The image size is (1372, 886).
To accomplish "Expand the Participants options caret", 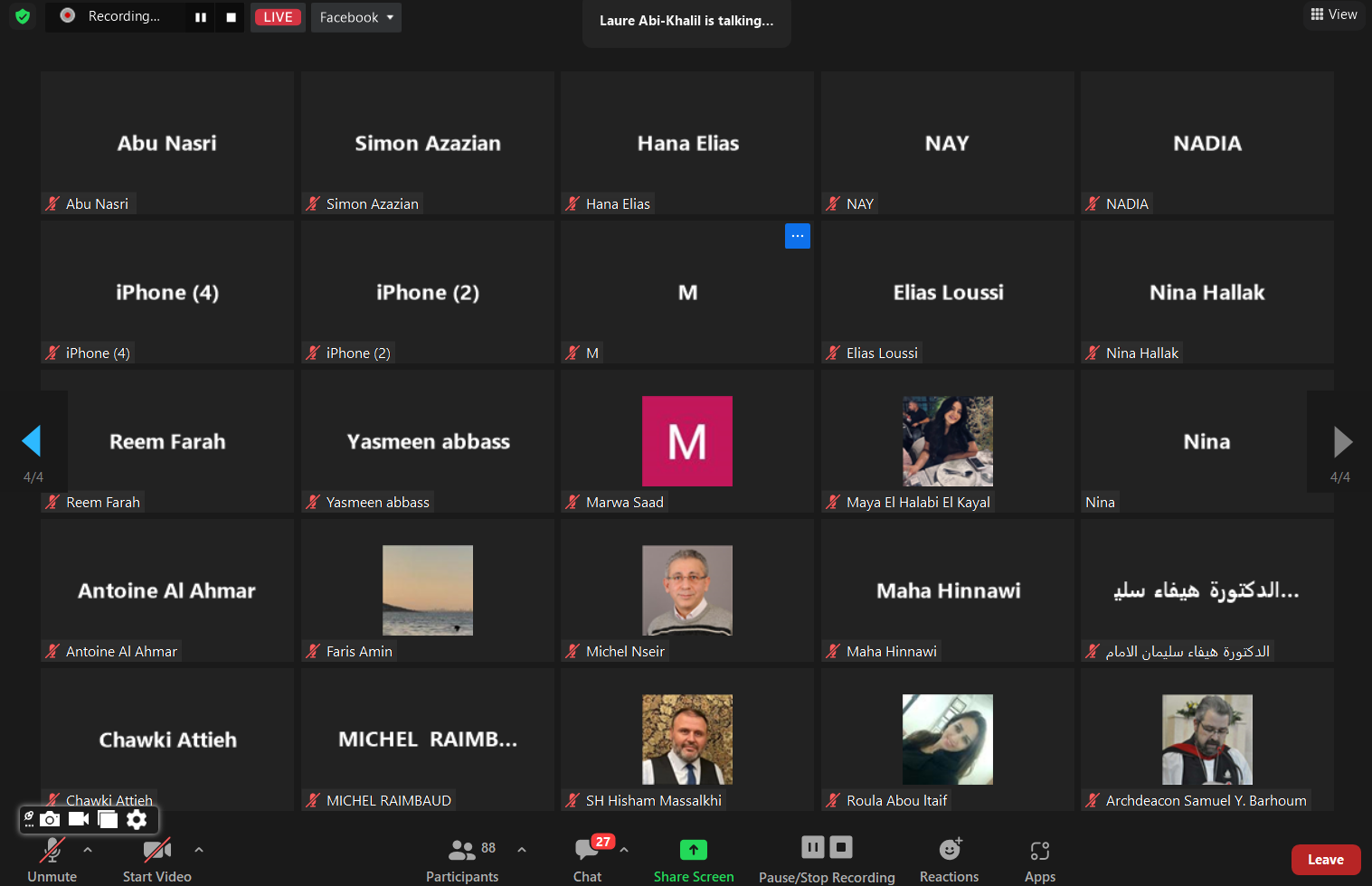I will [x=522, y=850].
